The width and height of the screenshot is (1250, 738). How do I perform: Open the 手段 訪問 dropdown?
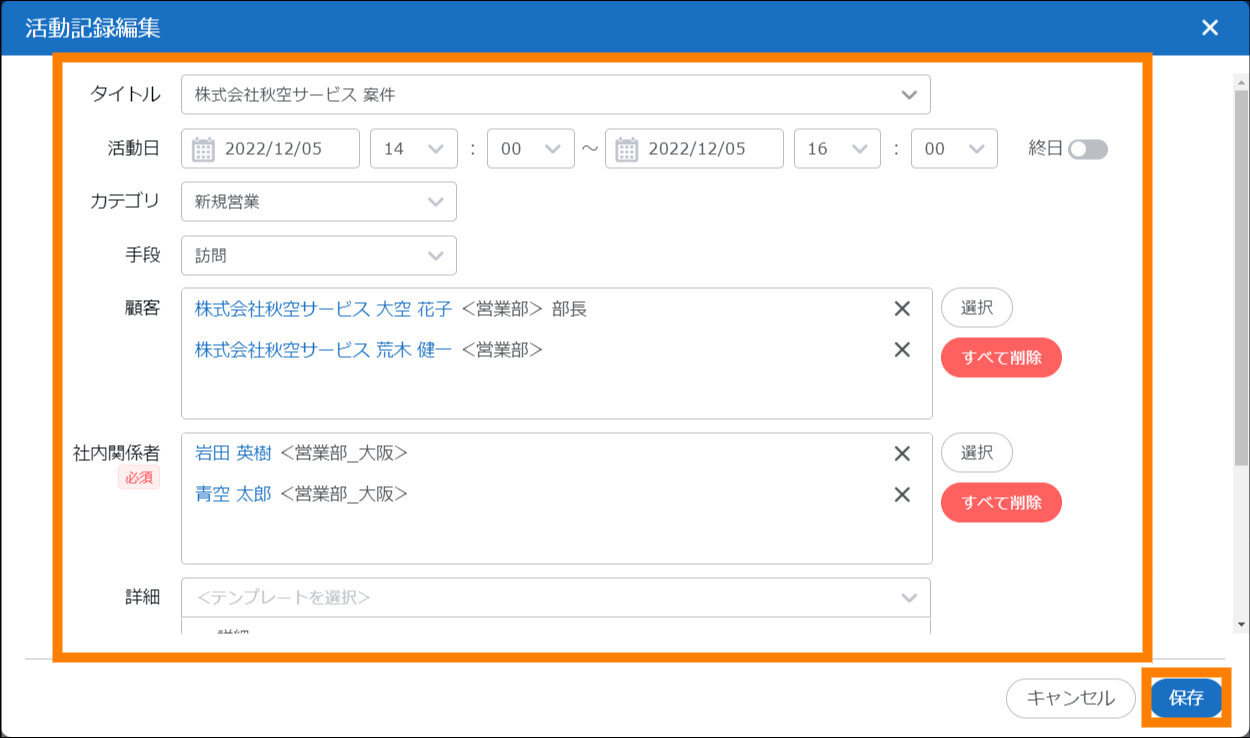[319, 256]
